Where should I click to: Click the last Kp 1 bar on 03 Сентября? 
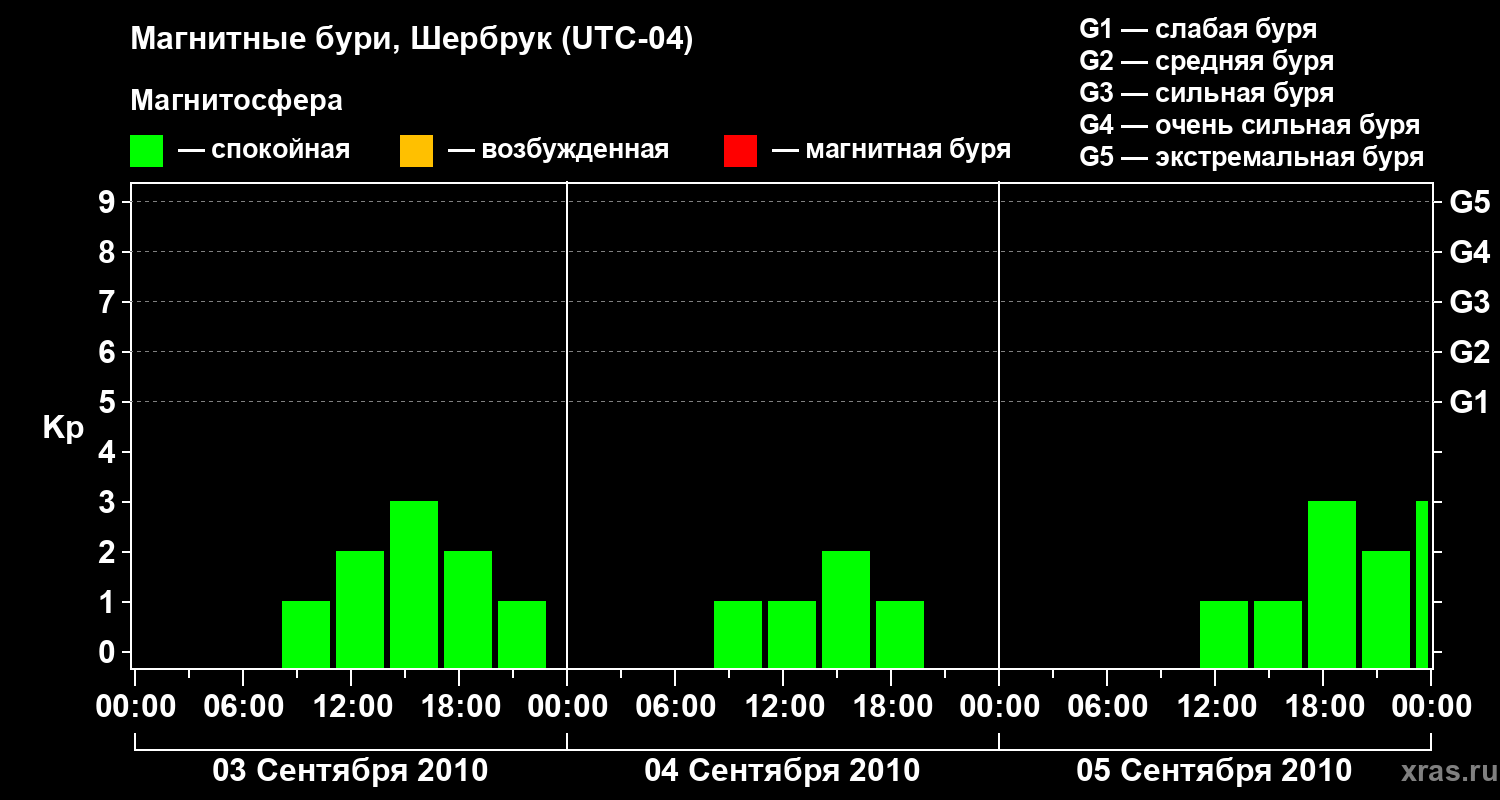522,634
